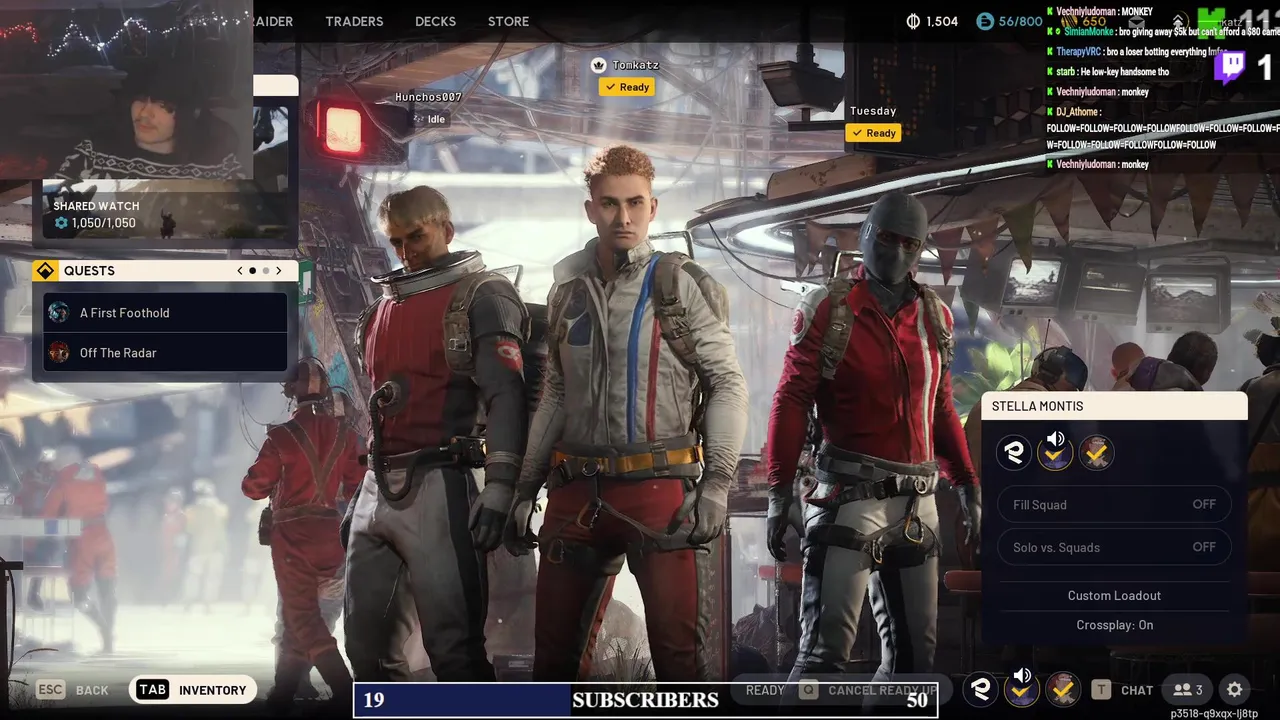Image resolution: width=1280 pixels, height=720 pixels.
Task: Go Back
Action: tap(92, 690)
